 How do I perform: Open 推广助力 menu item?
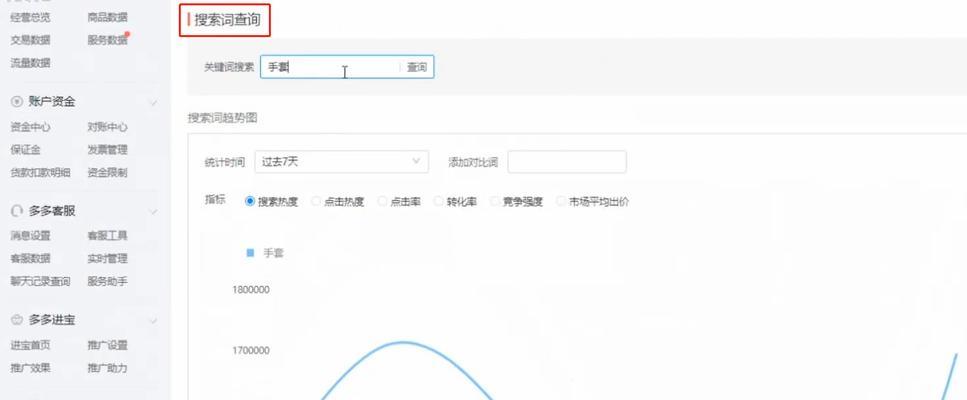[107, 368]
